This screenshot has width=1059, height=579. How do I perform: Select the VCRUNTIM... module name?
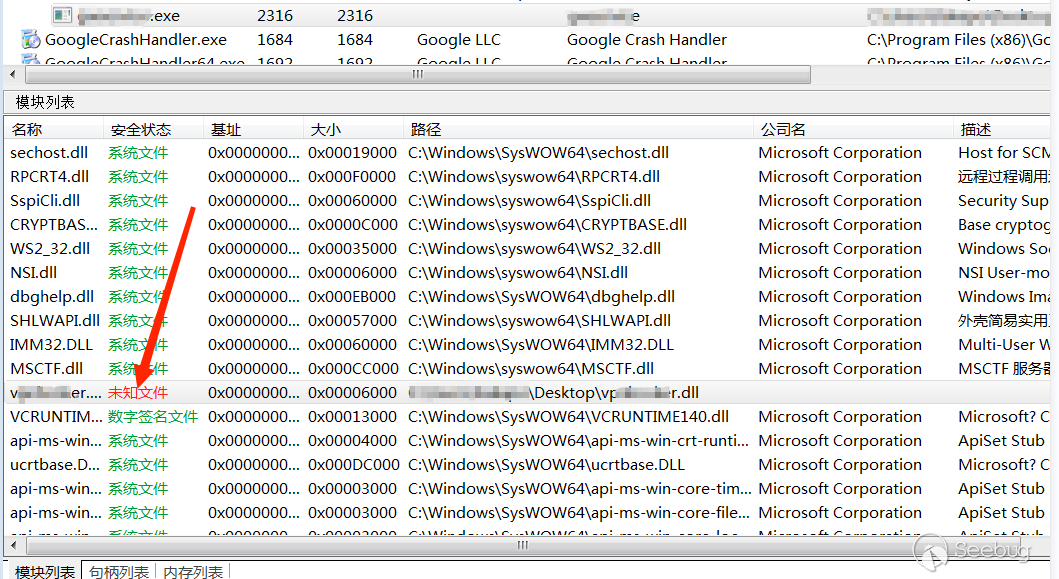click(56, 417)
